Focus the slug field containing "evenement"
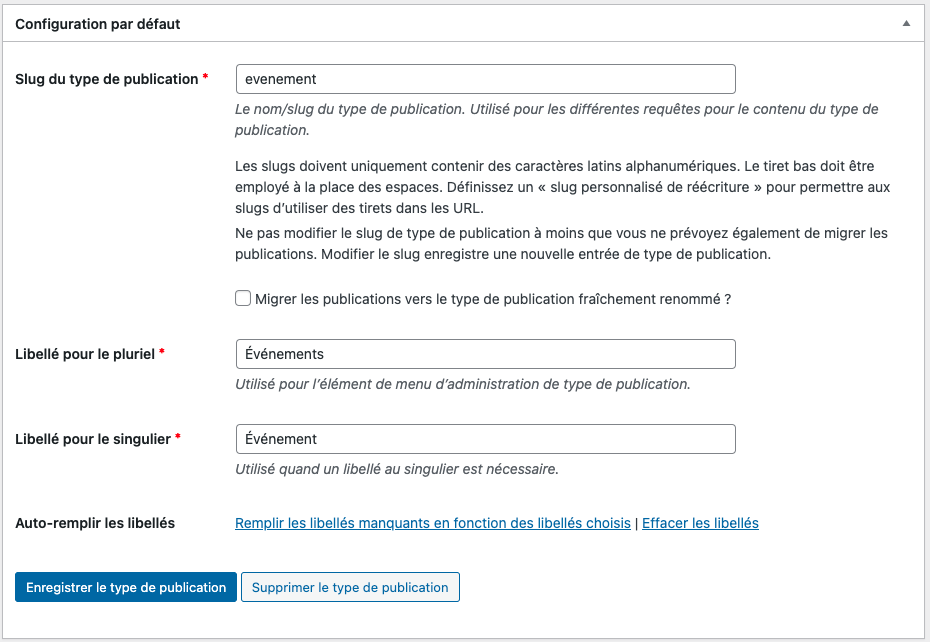930x642 pixels. pos(485,79)
